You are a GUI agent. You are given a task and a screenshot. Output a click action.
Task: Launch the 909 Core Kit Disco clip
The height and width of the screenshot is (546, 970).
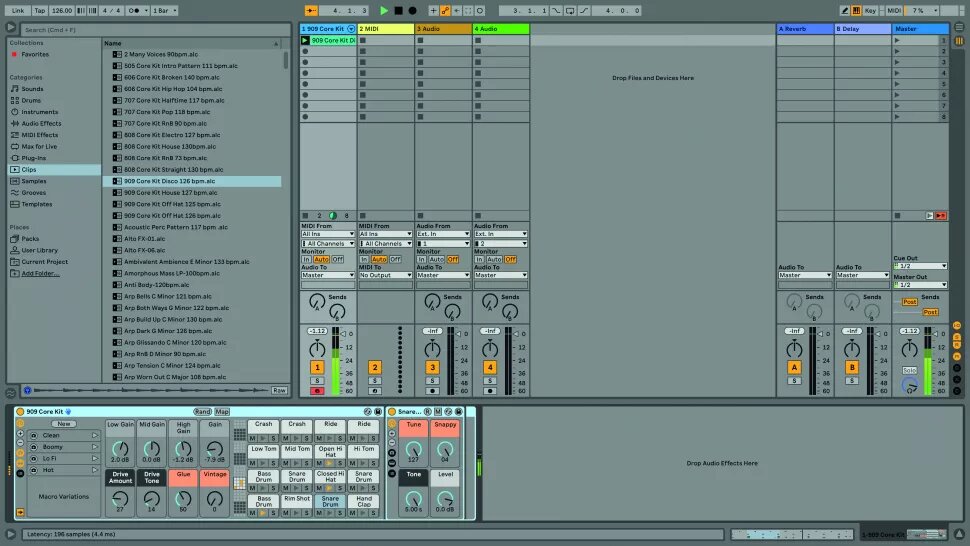coord(306,41)
